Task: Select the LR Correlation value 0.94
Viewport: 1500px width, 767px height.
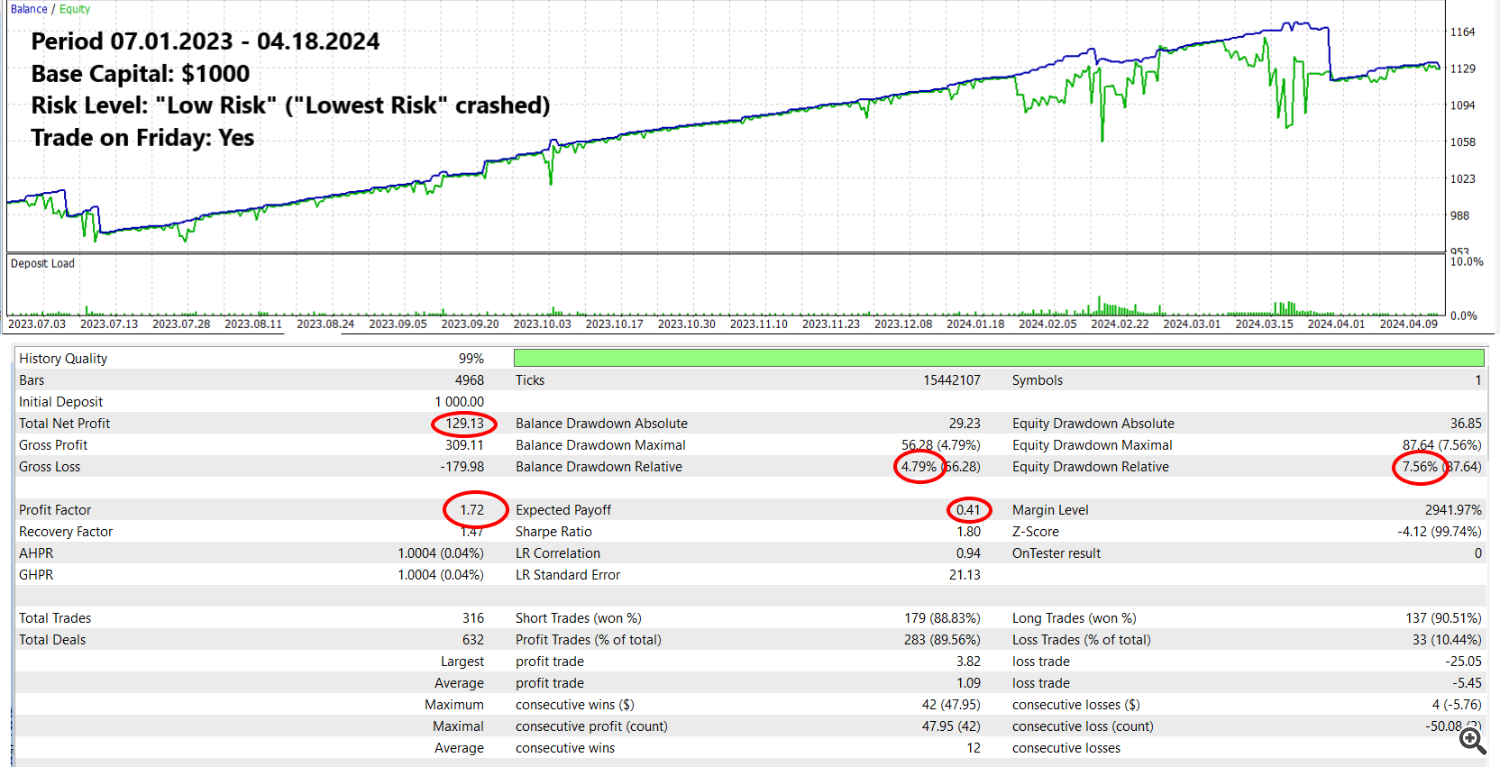Action: pos(967,554)
